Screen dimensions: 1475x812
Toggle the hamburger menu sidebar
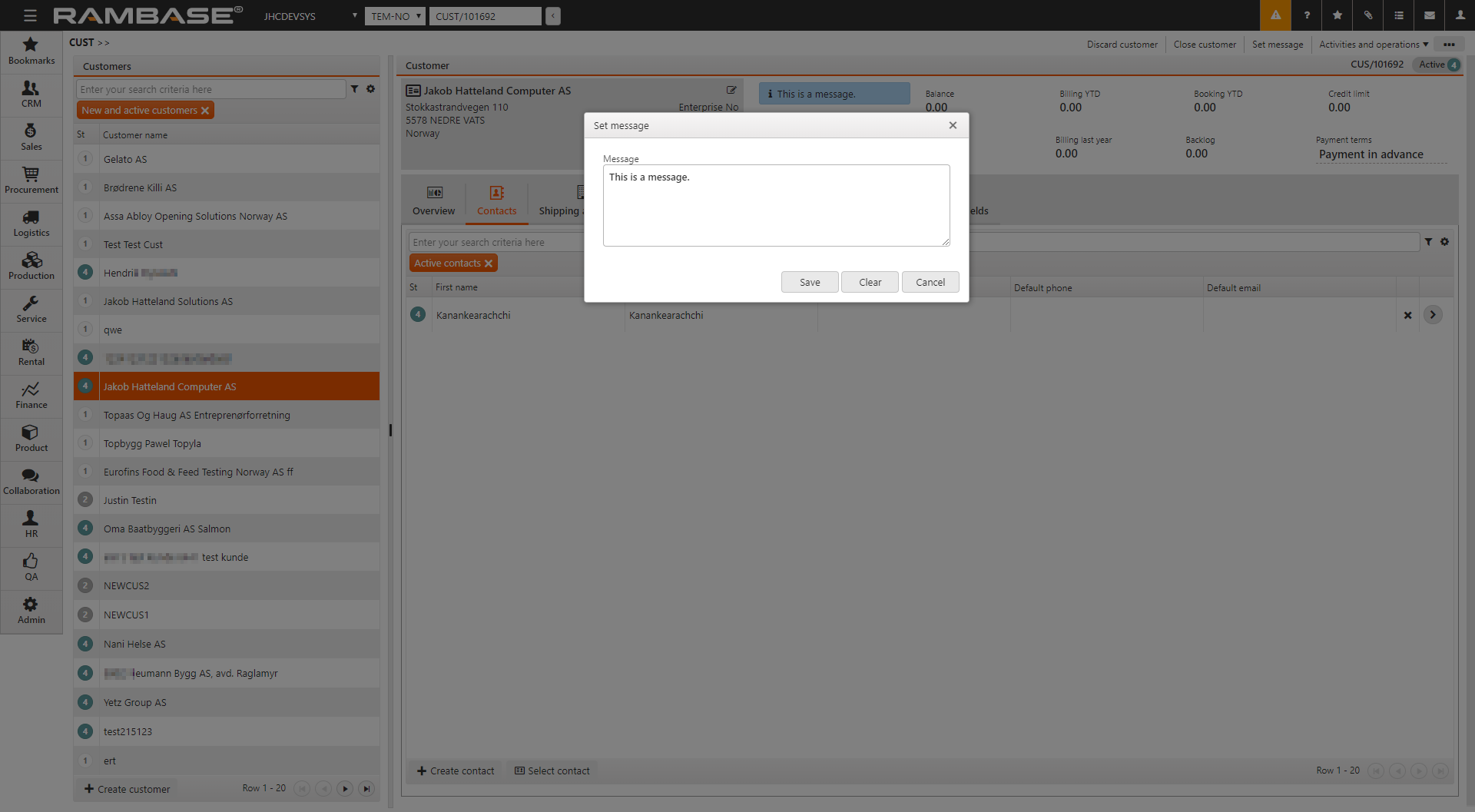tap(30, 15)
